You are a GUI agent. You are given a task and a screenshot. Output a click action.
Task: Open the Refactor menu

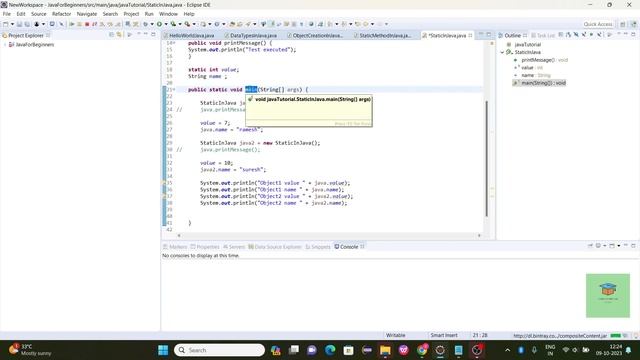[x=62, y=14]
